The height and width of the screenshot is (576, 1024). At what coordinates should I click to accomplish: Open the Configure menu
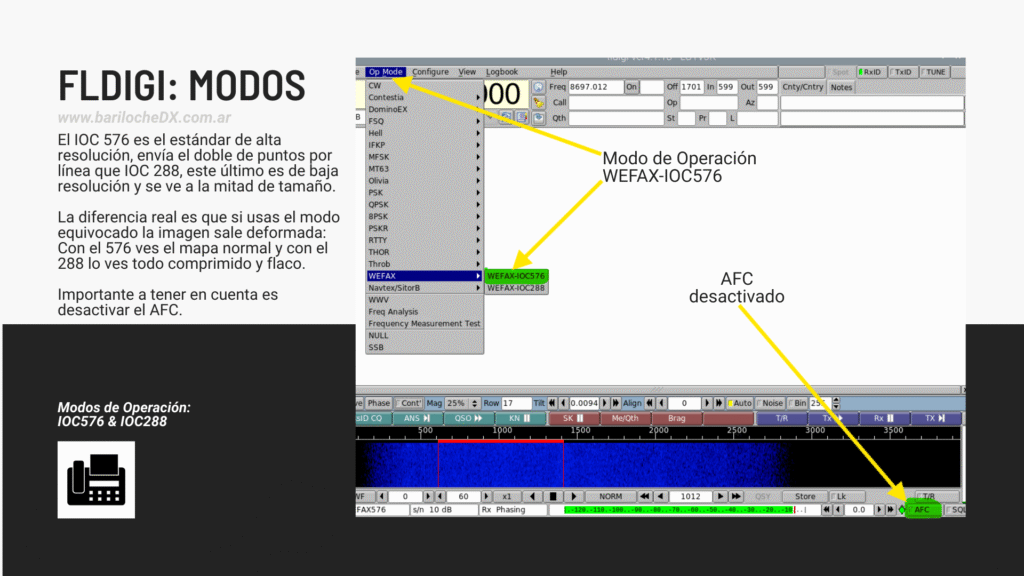[x=430, y=72]
